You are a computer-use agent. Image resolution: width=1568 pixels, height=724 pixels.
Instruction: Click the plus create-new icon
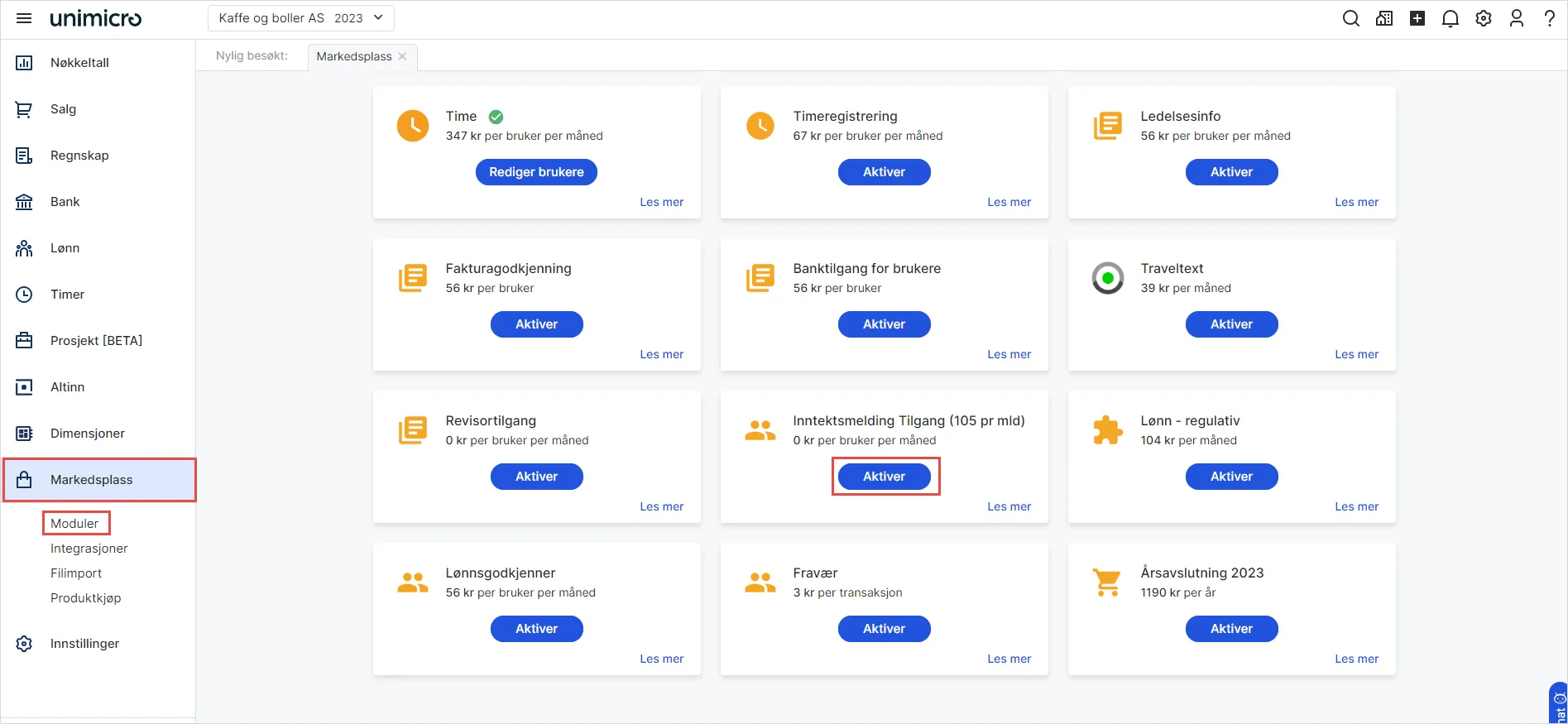point(1417,18)
